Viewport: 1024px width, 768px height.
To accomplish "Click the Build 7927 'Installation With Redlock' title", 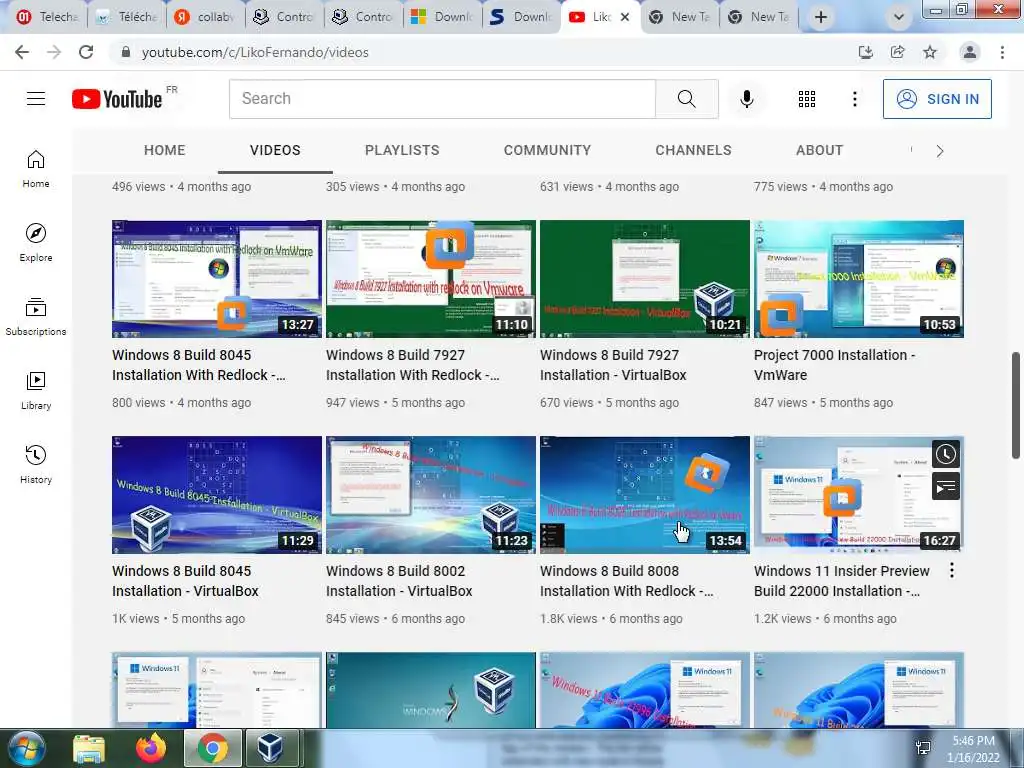I will tap(413, 365).
